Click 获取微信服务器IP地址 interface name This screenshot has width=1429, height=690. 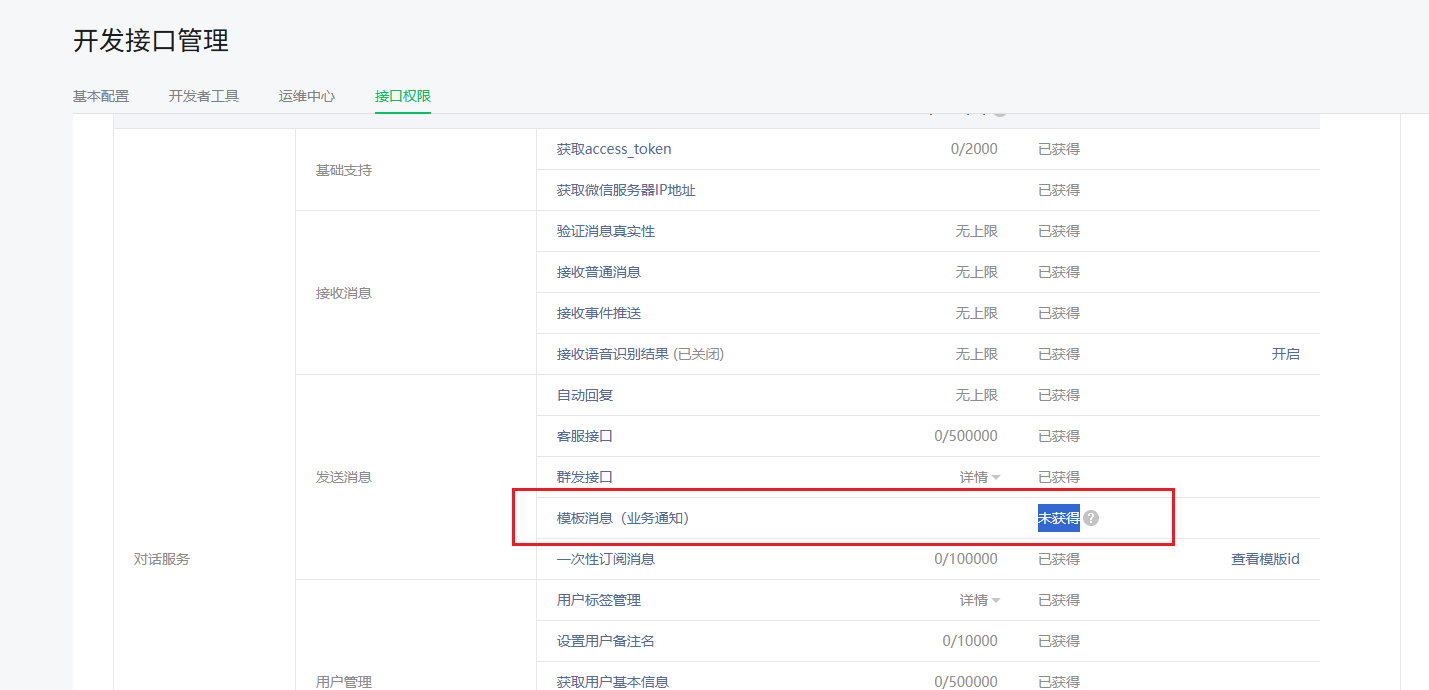pyautogui.click(x=626, y=190)
